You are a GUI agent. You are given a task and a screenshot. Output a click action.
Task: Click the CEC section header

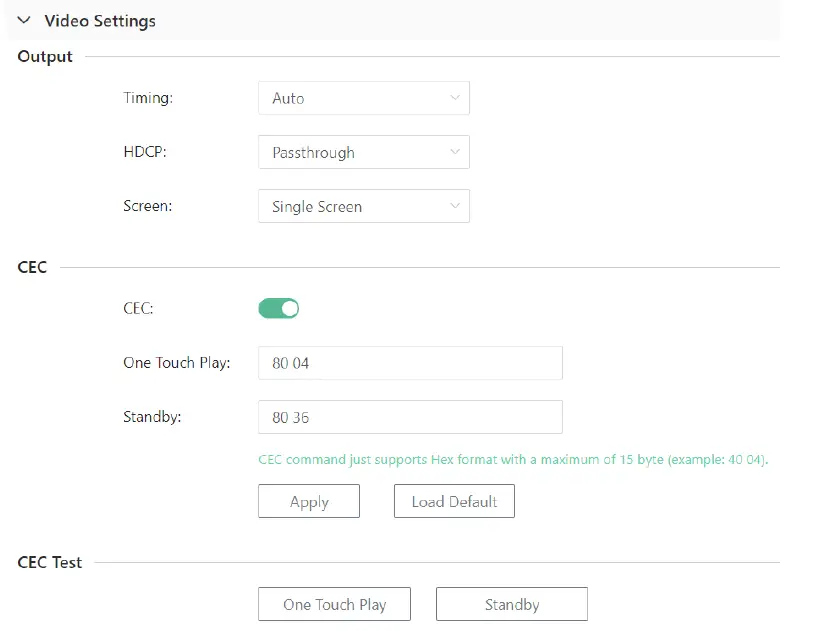32,267
